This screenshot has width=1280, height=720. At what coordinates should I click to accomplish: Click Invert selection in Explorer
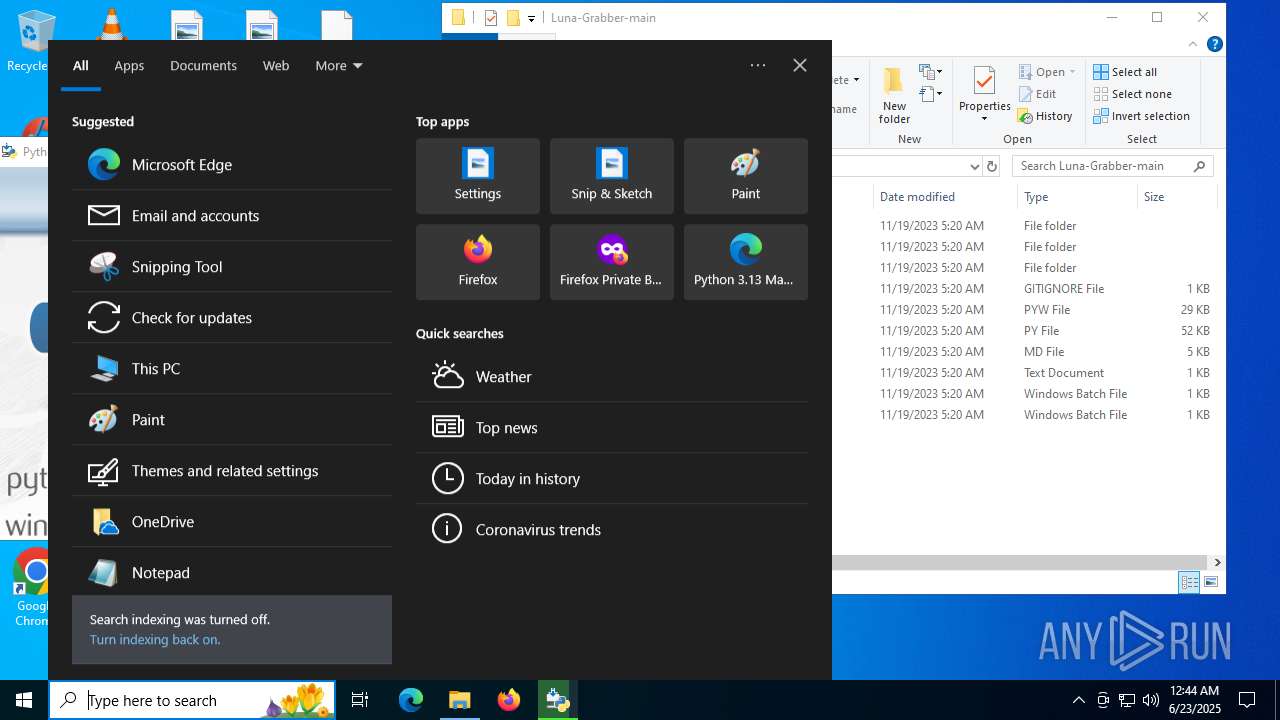click(x=1141, y=116)
